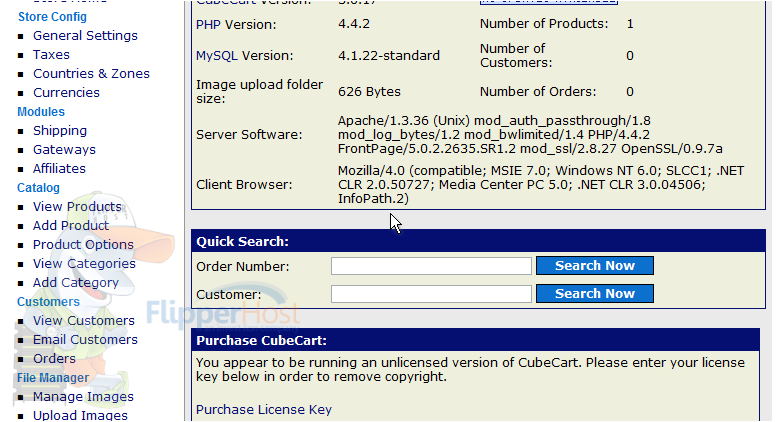Select the Number of Customers label
This screenshot has width=776, height=422.
tap(516, 55)
